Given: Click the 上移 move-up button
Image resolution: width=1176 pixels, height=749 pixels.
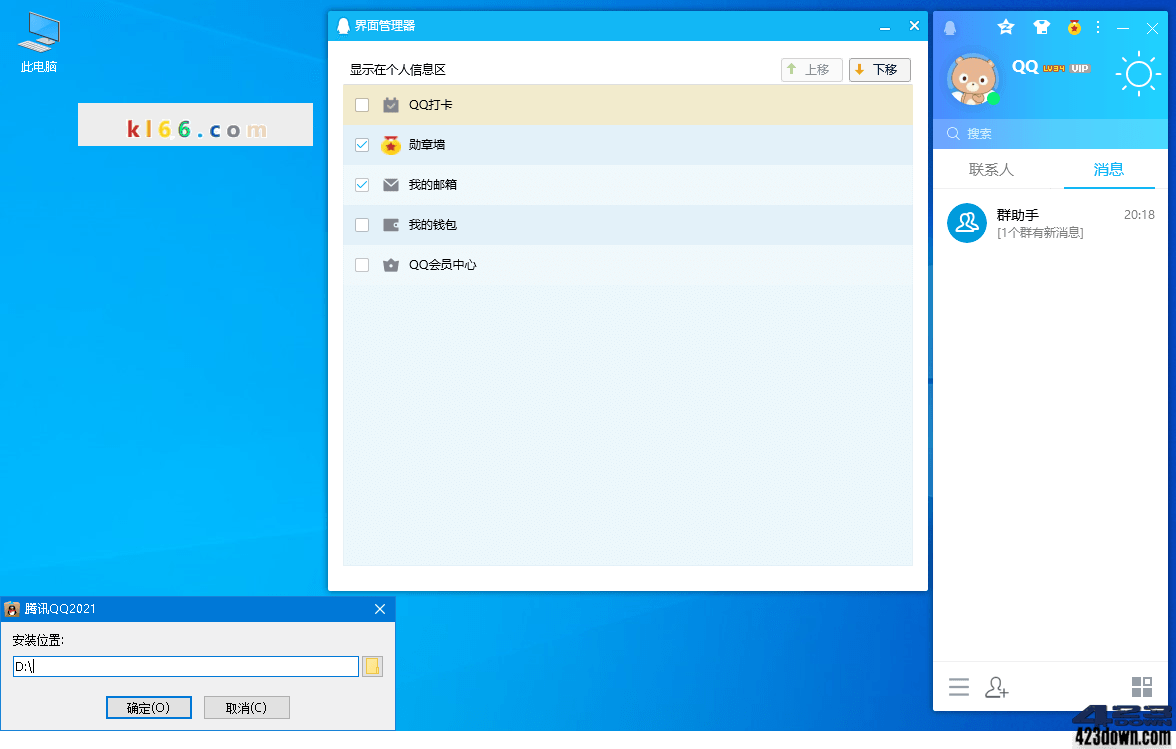Looking at the screenshot, I should pyautogui.click(x=812, y=70).
